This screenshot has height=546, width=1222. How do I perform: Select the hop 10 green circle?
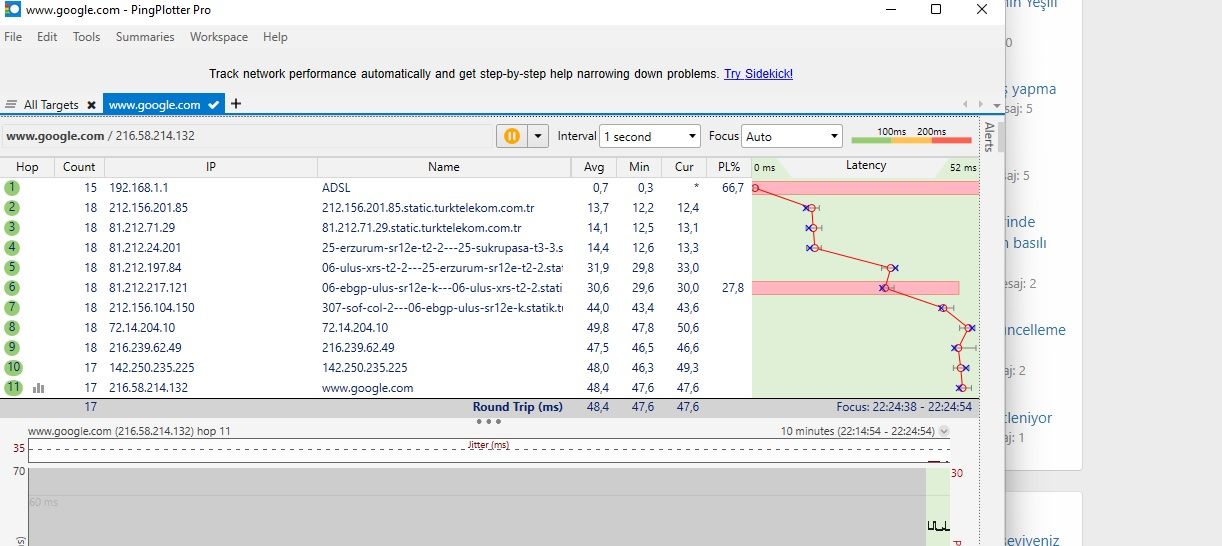(x=12, y=368)
